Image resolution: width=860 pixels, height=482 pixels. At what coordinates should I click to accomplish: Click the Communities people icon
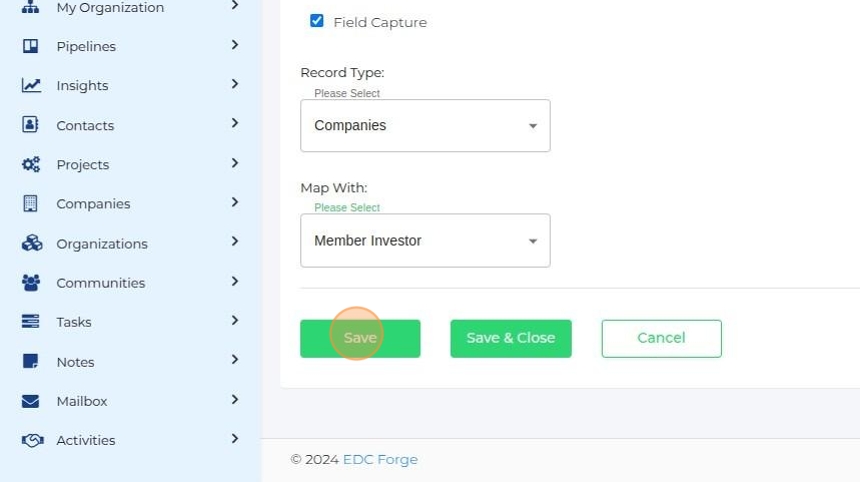[31, 283]
